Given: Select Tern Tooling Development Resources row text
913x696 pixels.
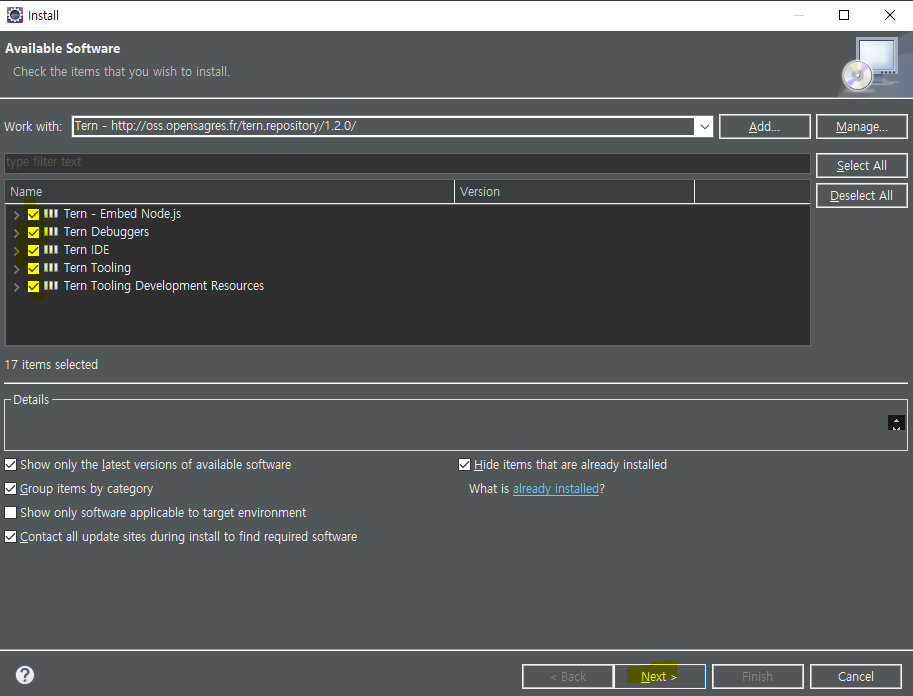Looking at the screenshot, I should click(x=164, y=286).
